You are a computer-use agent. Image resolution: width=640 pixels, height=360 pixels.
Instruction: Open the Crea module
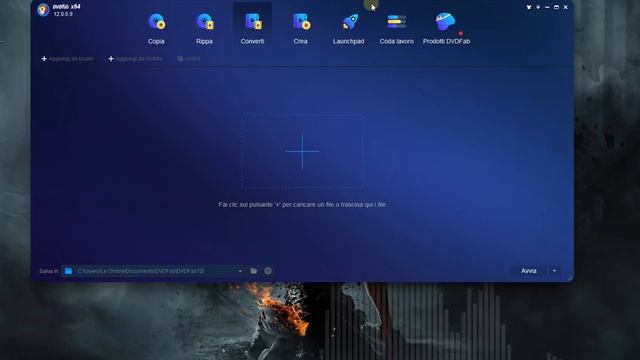(x=300, y=28)
